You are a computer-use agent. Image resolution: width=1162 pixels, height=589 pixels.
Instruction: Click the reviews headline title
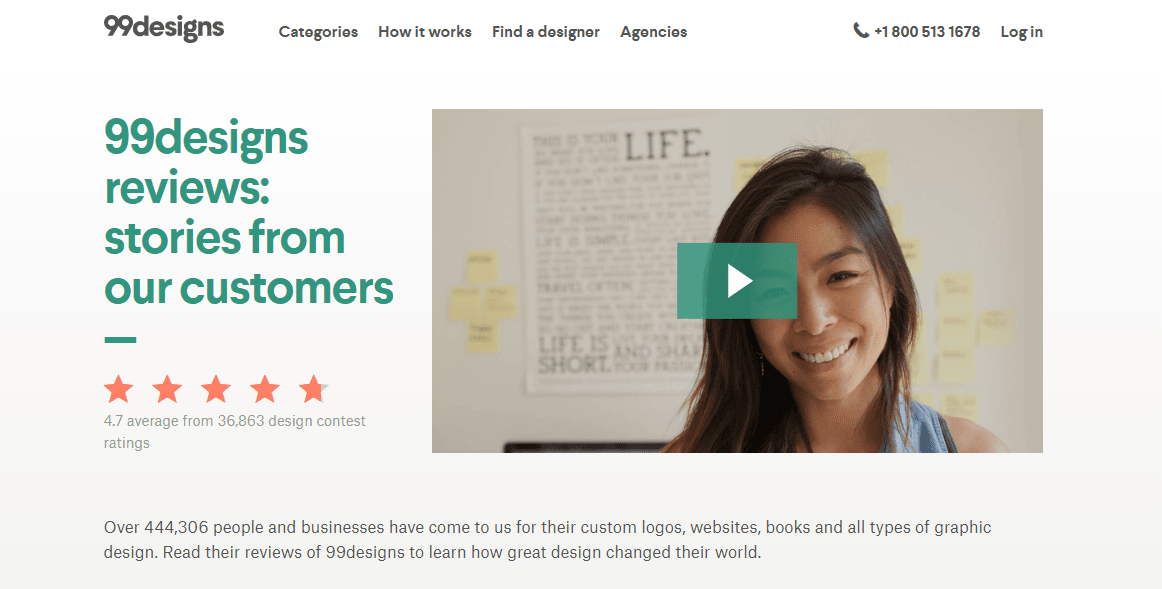[248, 213]
